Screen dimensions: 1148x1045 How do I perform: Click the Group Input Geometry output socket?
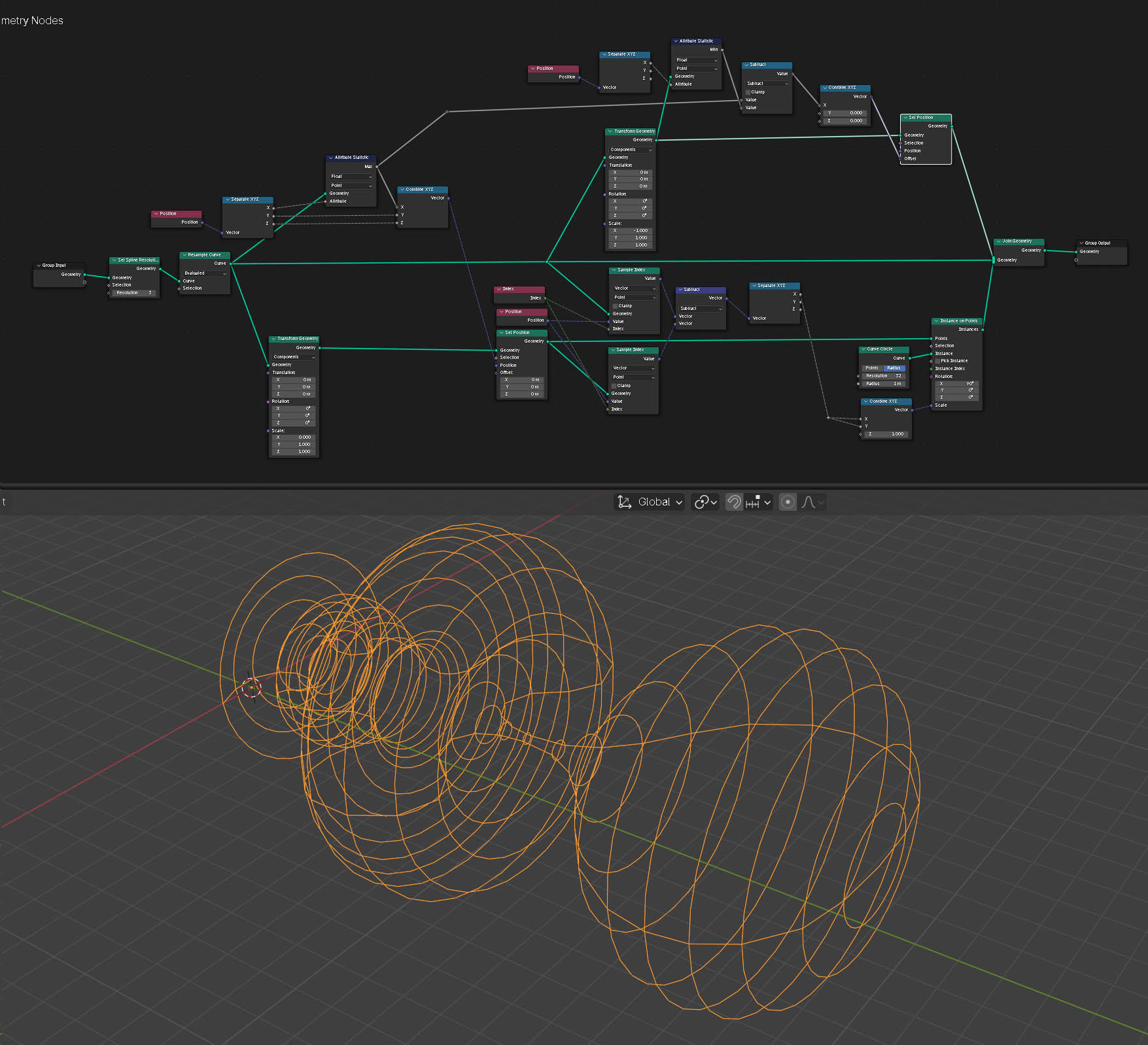pos(84,275)
